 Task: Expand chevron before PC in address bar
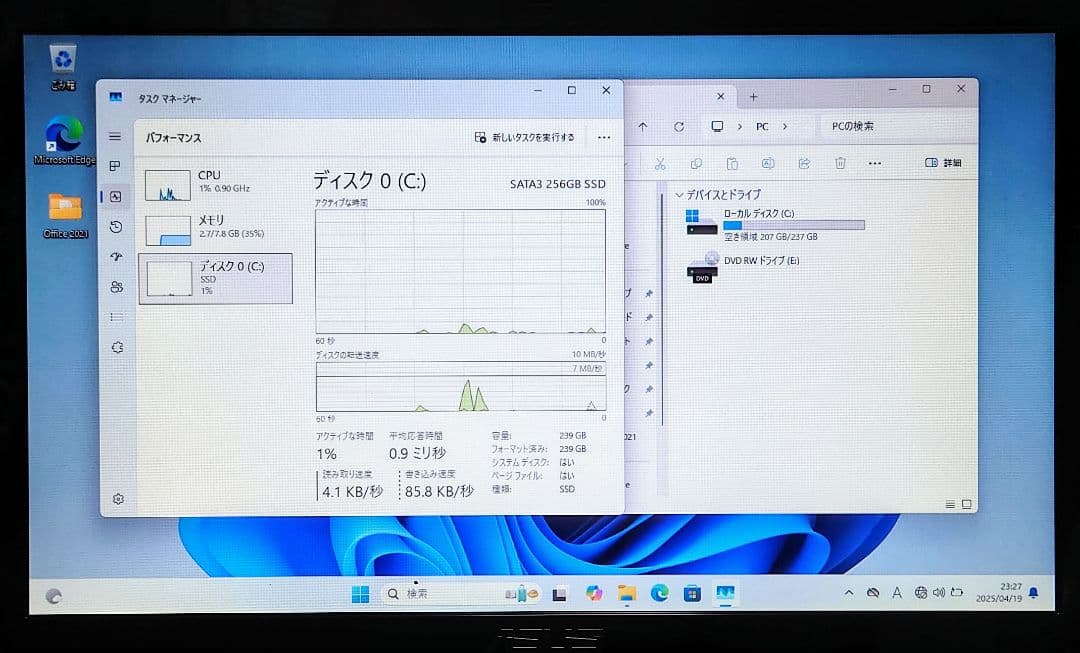(x=740, y=127)
